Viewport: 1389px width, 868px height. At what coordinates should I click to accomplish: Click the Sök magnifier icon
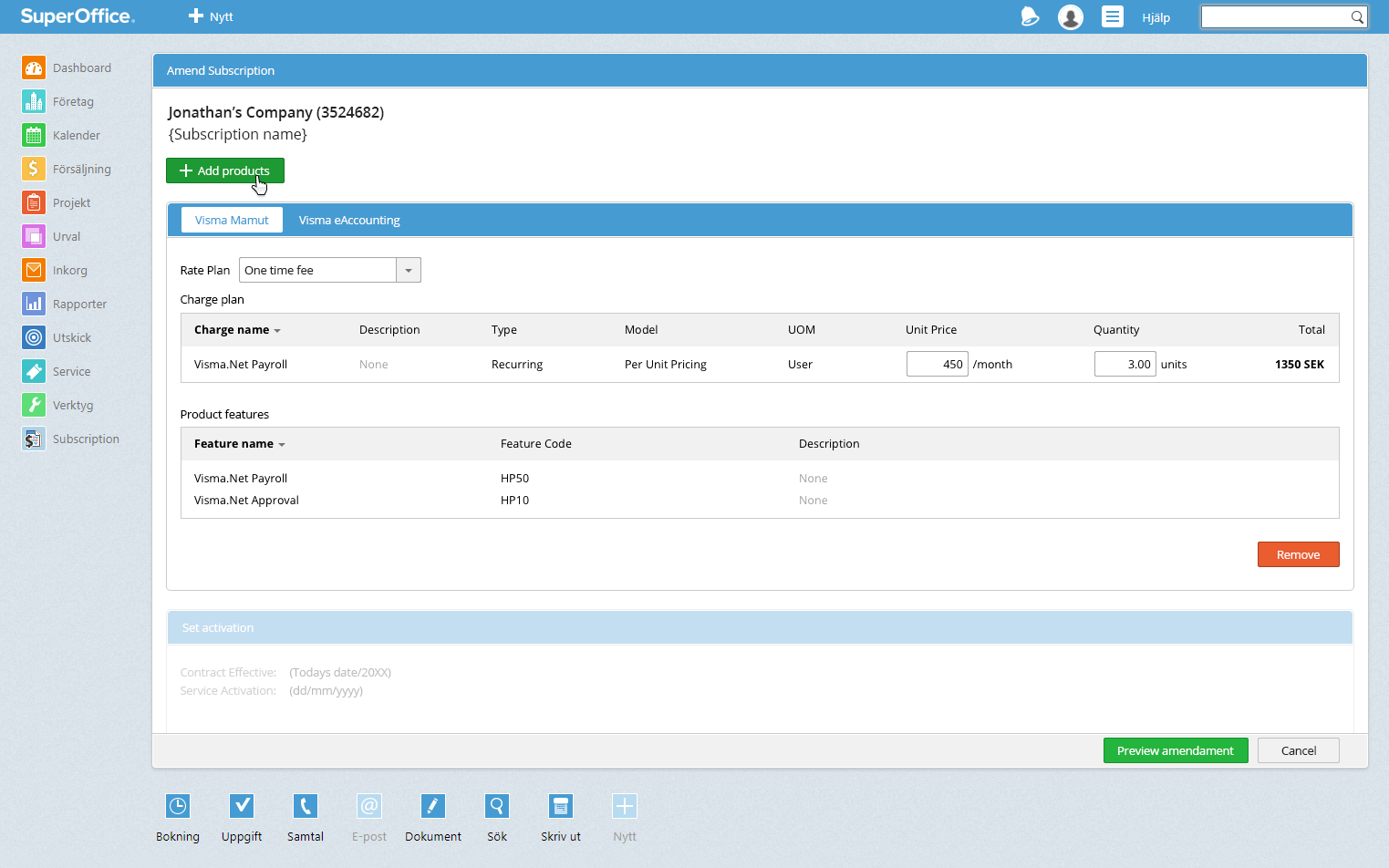[497, 806]
